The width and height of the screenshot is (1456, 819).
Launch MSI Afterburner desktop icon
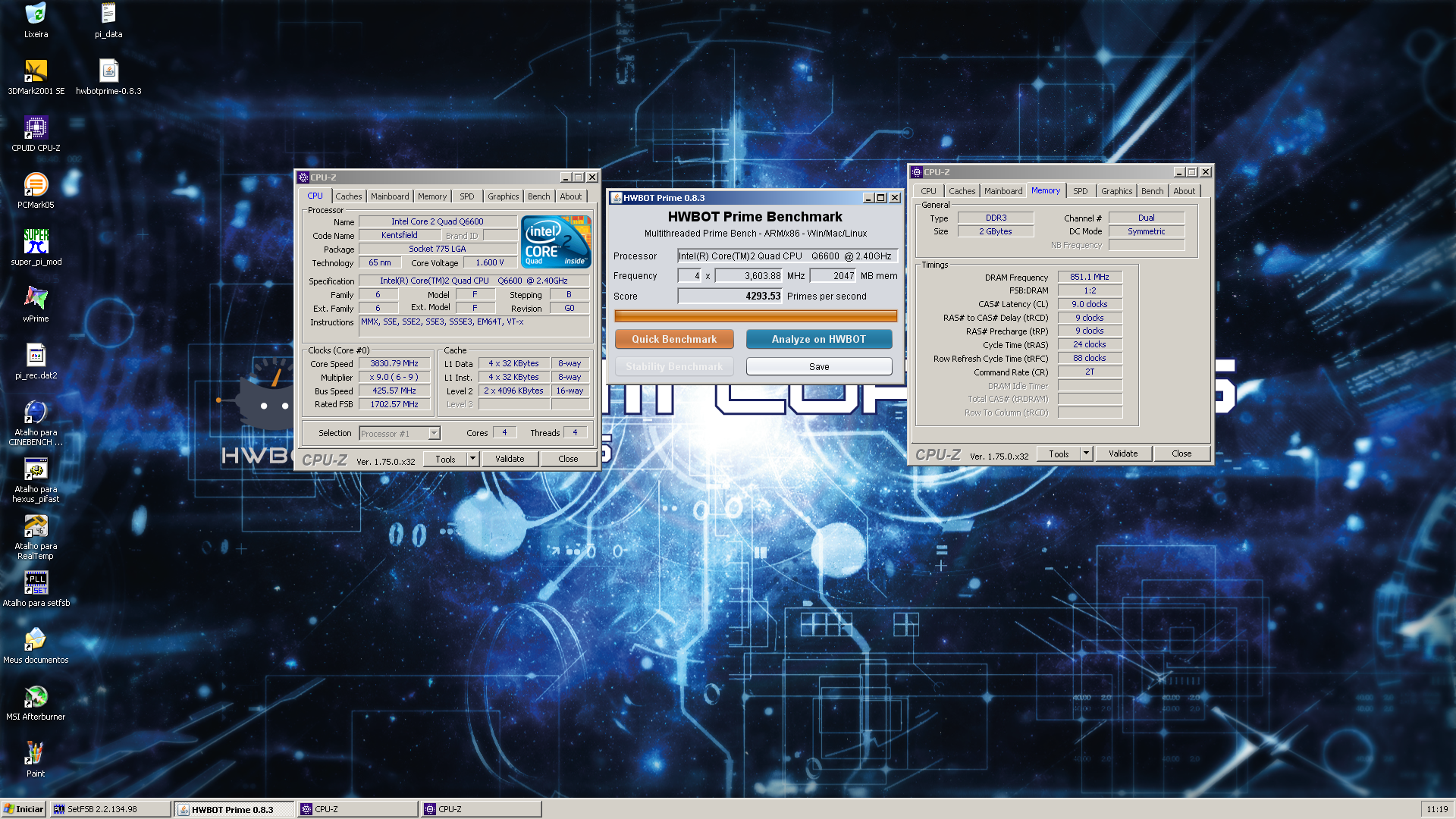tap(36, 696)
